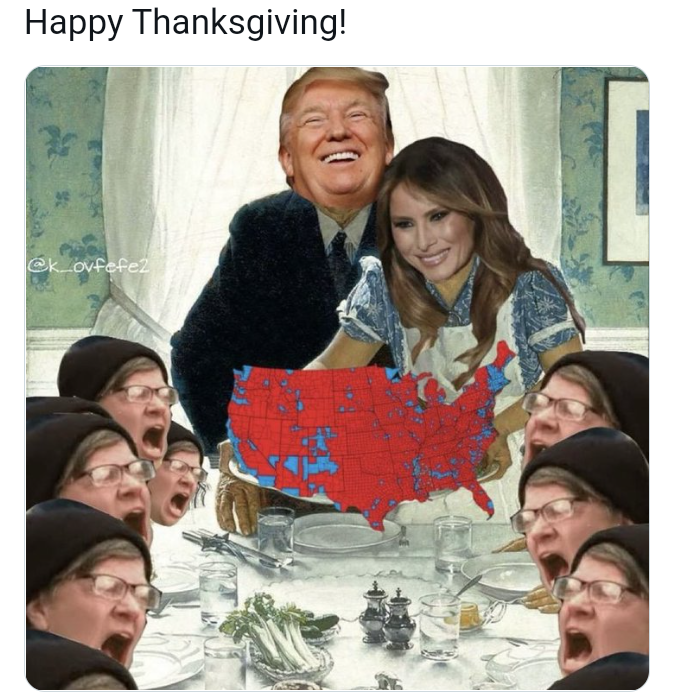Click the "Happy Thanksgiving!" post text
Image resolution: width=676 pixels, height=700 pixels.
(185, 22)
